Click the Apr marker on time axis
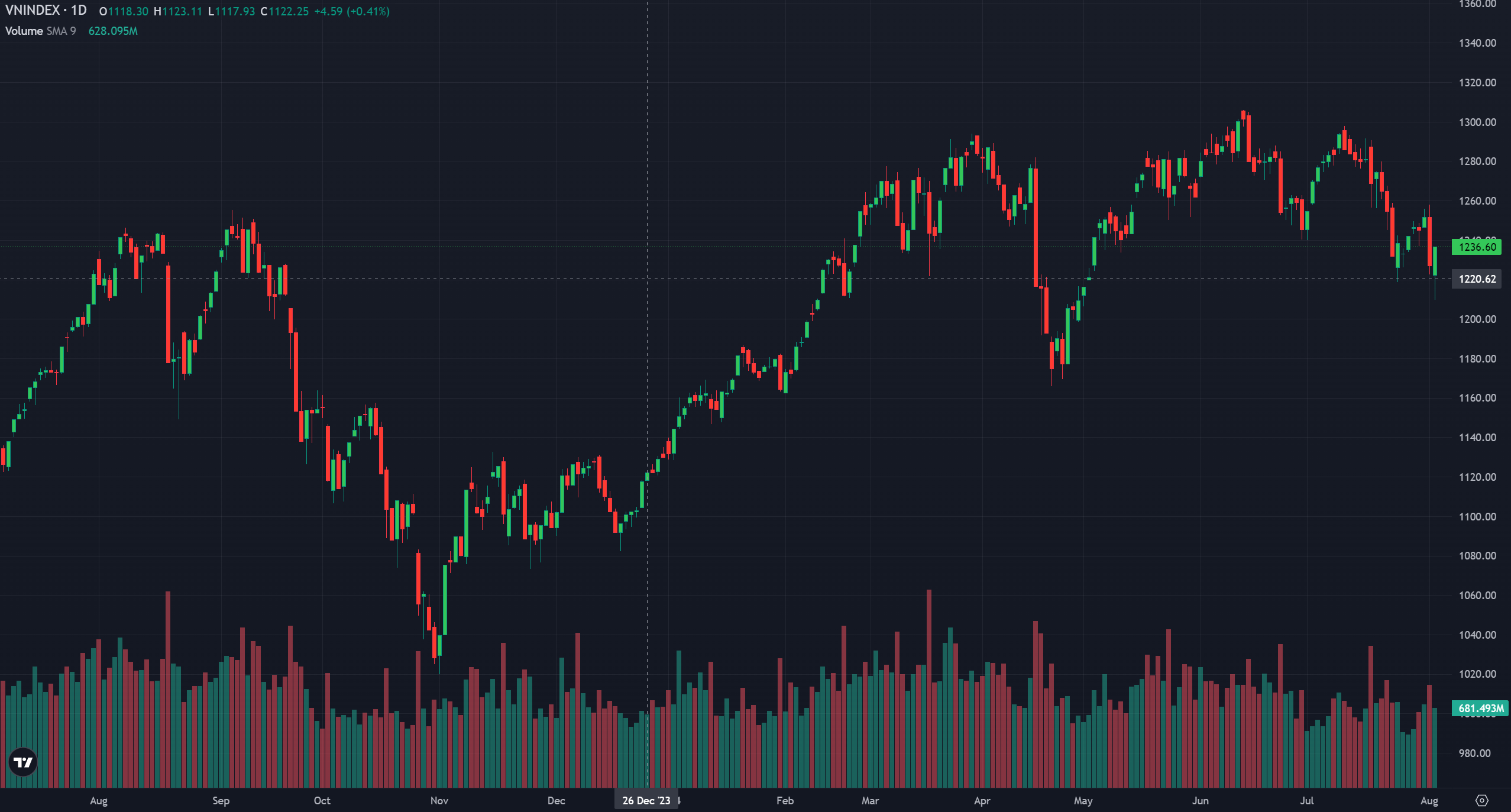The image size is (1511, 812). [982, 800]
